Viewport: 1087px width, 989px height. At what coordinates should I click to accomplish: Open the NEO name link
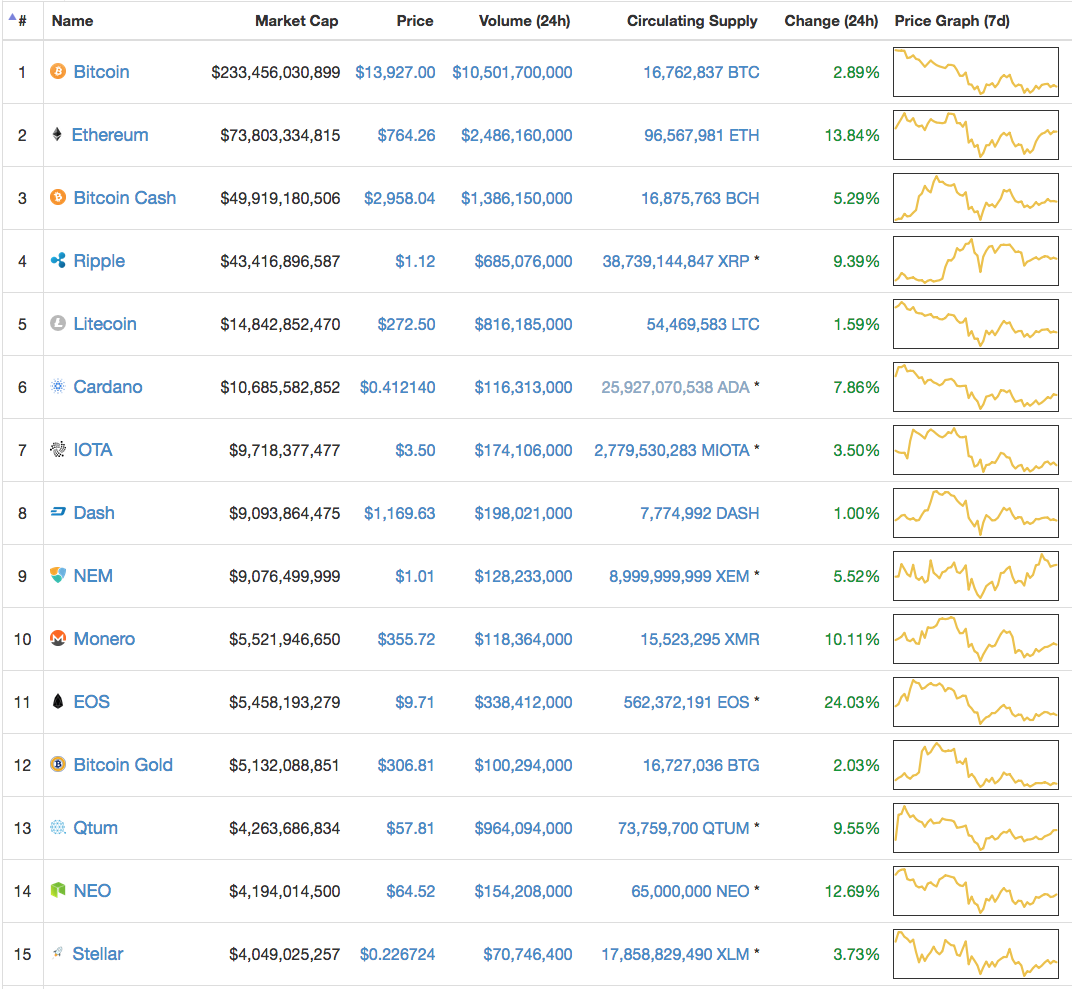tap(92, 891)
